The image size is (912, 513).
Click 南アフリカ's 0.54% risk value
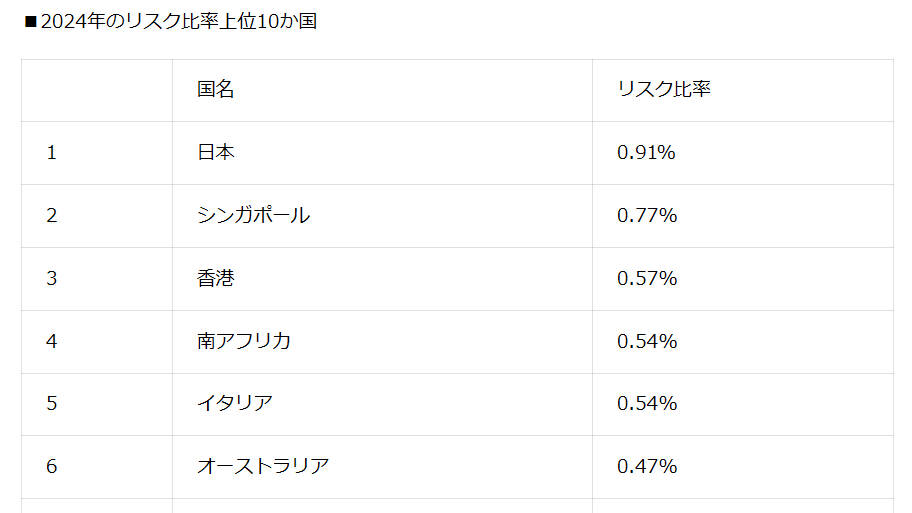pyautogui.click(x=647, y=341)
